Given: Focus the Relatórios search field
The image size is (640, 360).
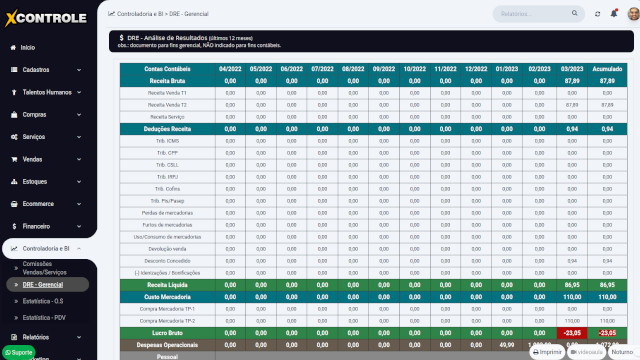Looking at the screenshot, I should point(534,14).
